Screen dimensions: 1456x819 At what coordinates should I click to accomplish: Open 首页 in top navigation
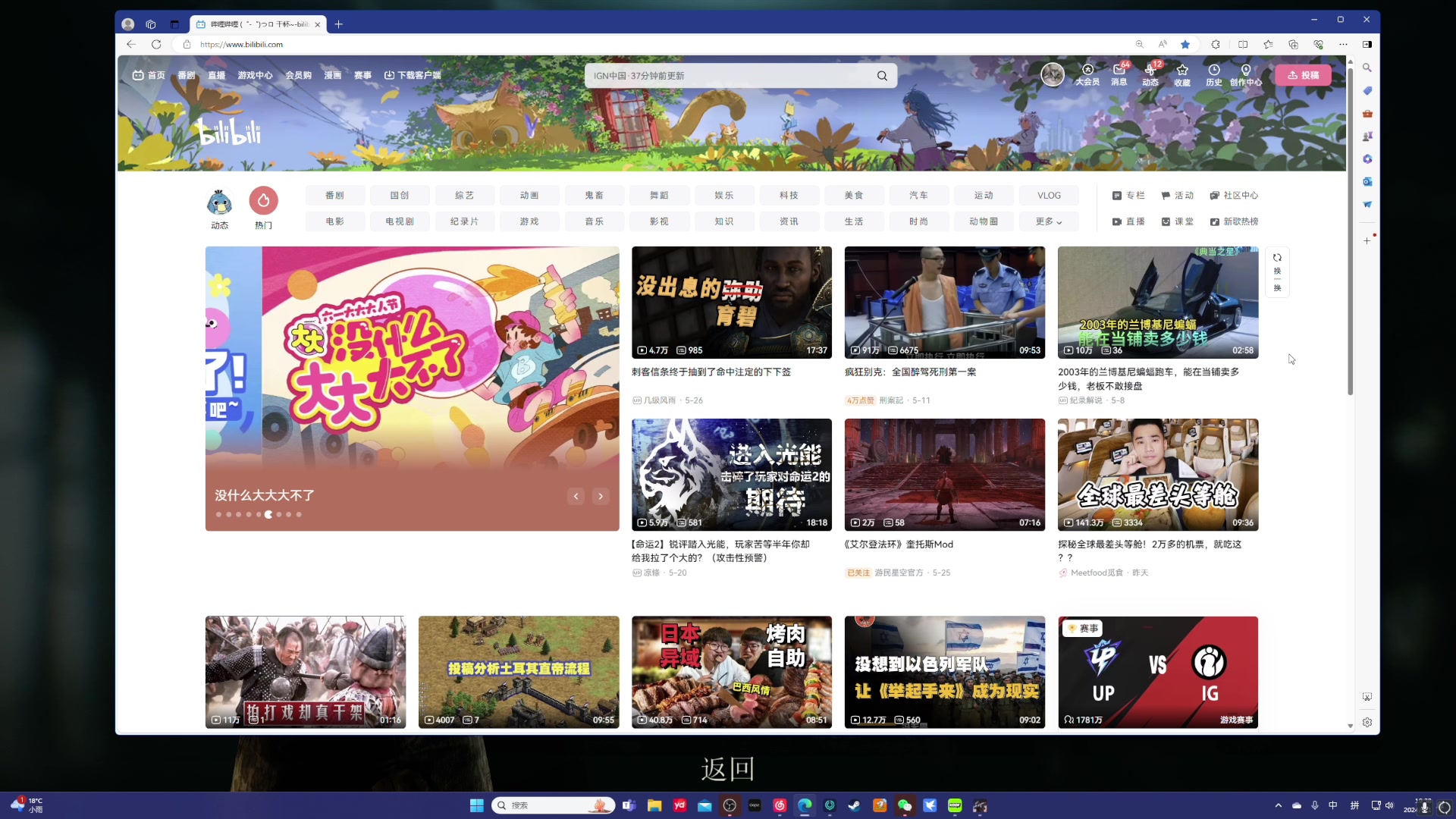click(149, 75)
